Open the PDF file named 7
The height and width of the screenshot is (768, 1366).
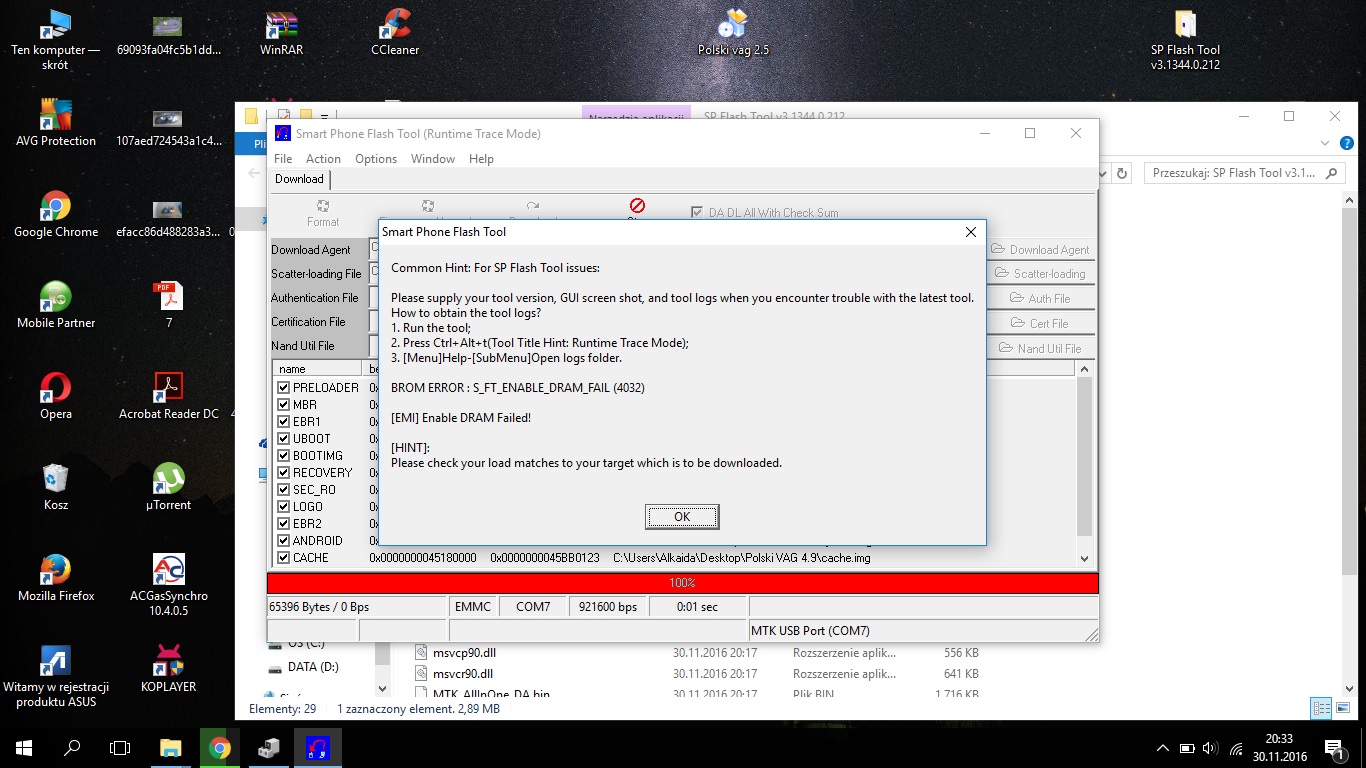(168, 305)
